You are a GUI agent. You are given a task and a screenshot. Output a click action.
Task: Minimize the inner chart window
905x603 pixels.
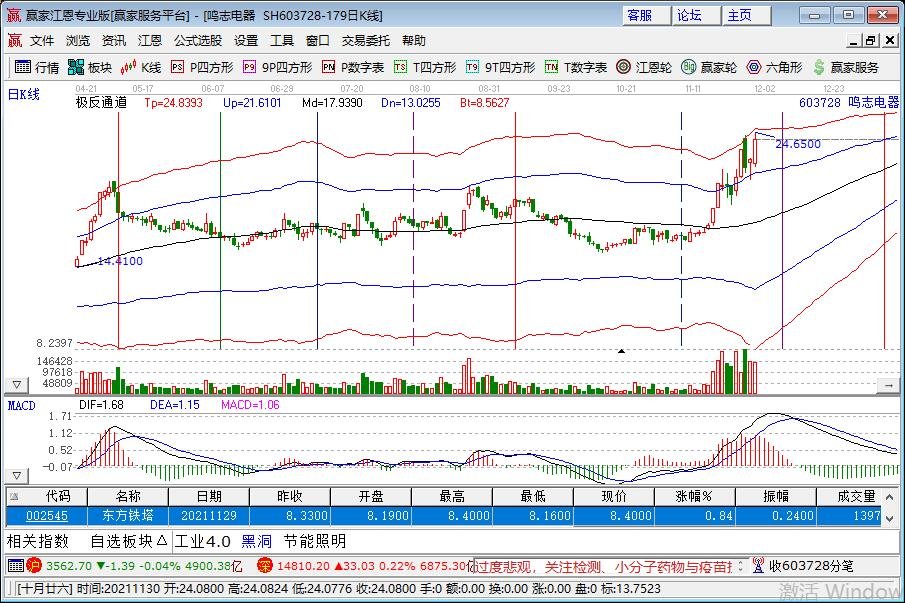click(855, 40)
